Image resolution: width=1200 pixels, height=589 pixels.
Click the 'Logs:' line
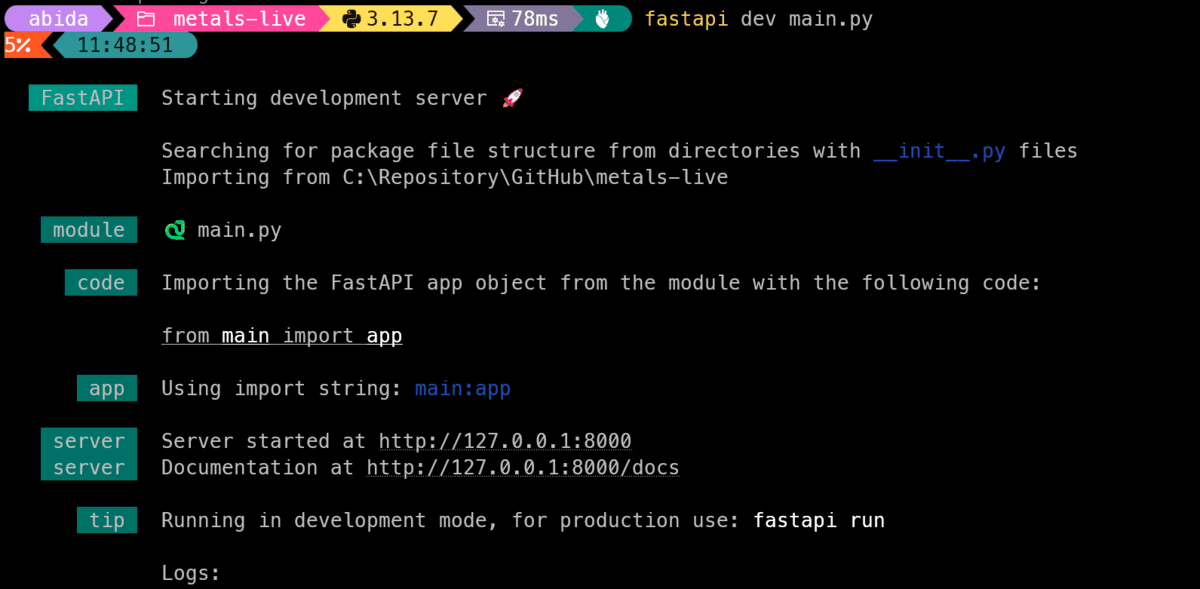pyautogui.click(x=191, y=573)
